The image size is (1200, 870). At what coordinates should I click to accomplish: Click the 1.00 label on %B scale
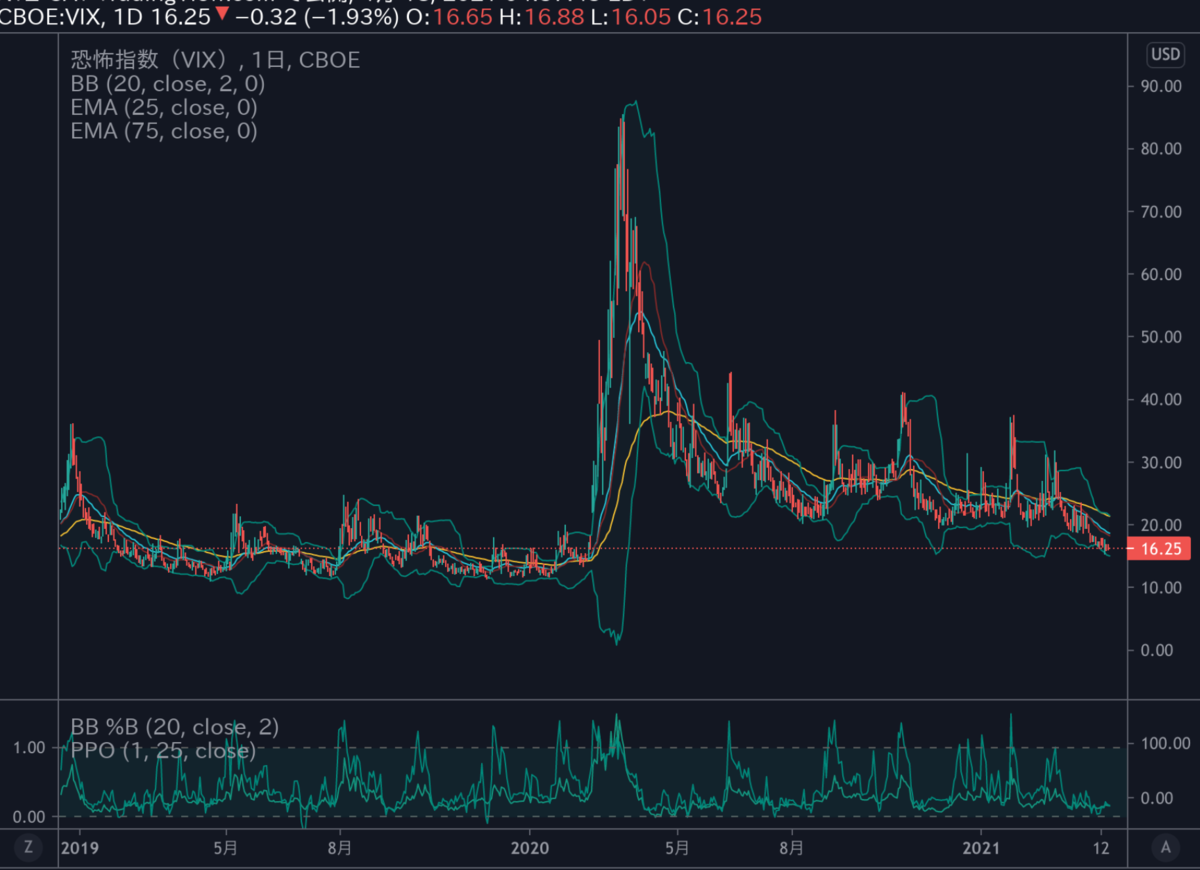[x=30, y=747]
